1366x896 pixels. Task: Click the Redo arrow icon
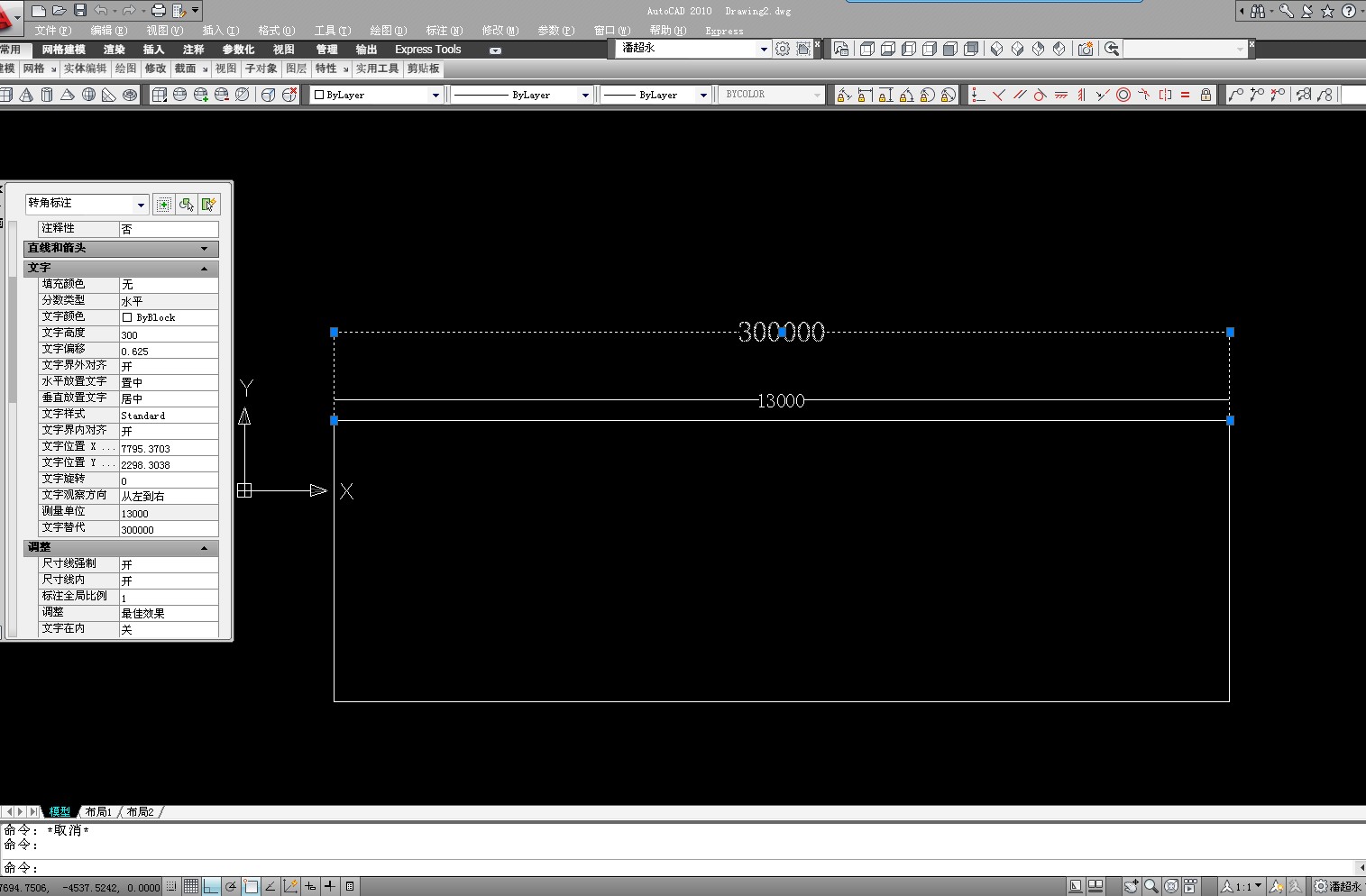[129, 11]
